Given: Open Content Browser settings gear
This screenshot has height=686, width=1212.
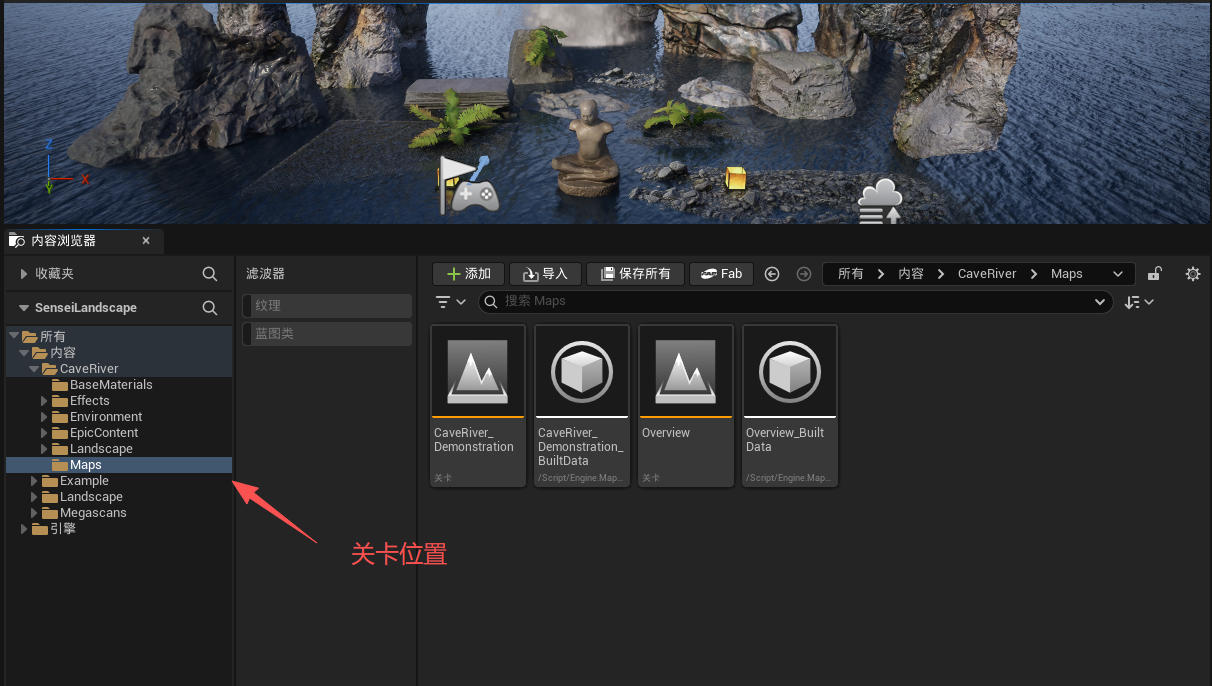Looking at the screenshot, I should (x=1192, y=274).
